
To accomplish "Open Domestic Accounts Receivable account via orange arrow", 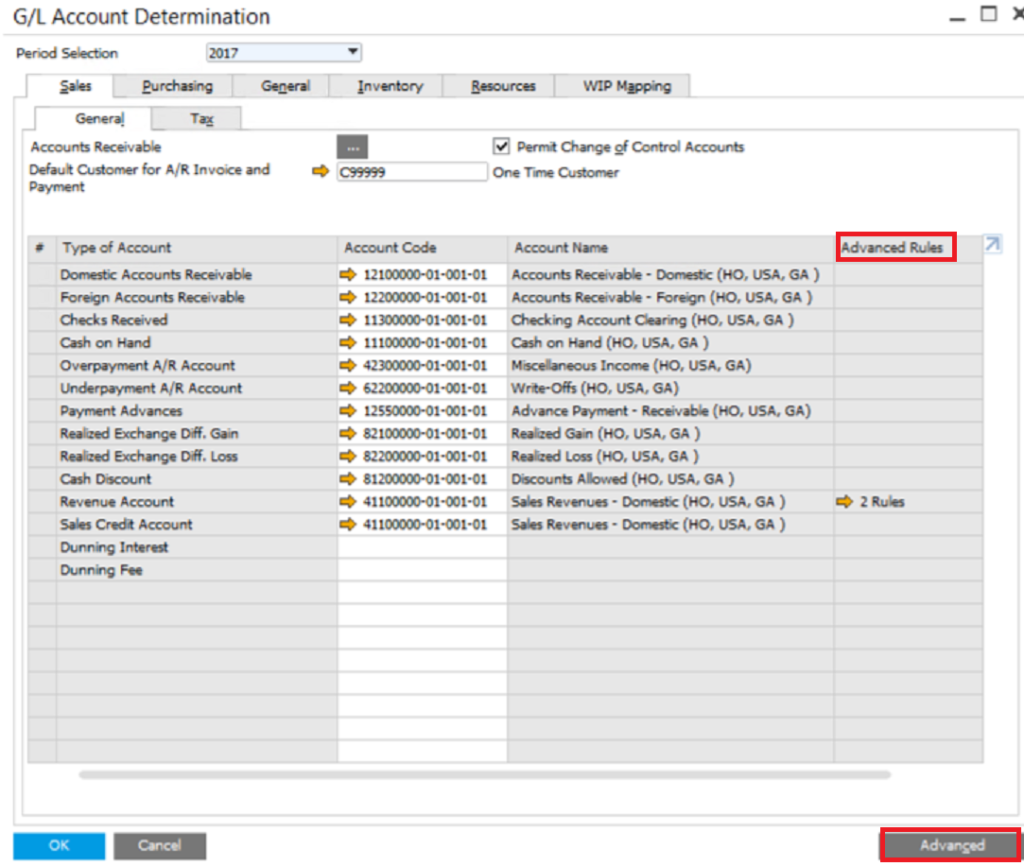I will (349, 274).
